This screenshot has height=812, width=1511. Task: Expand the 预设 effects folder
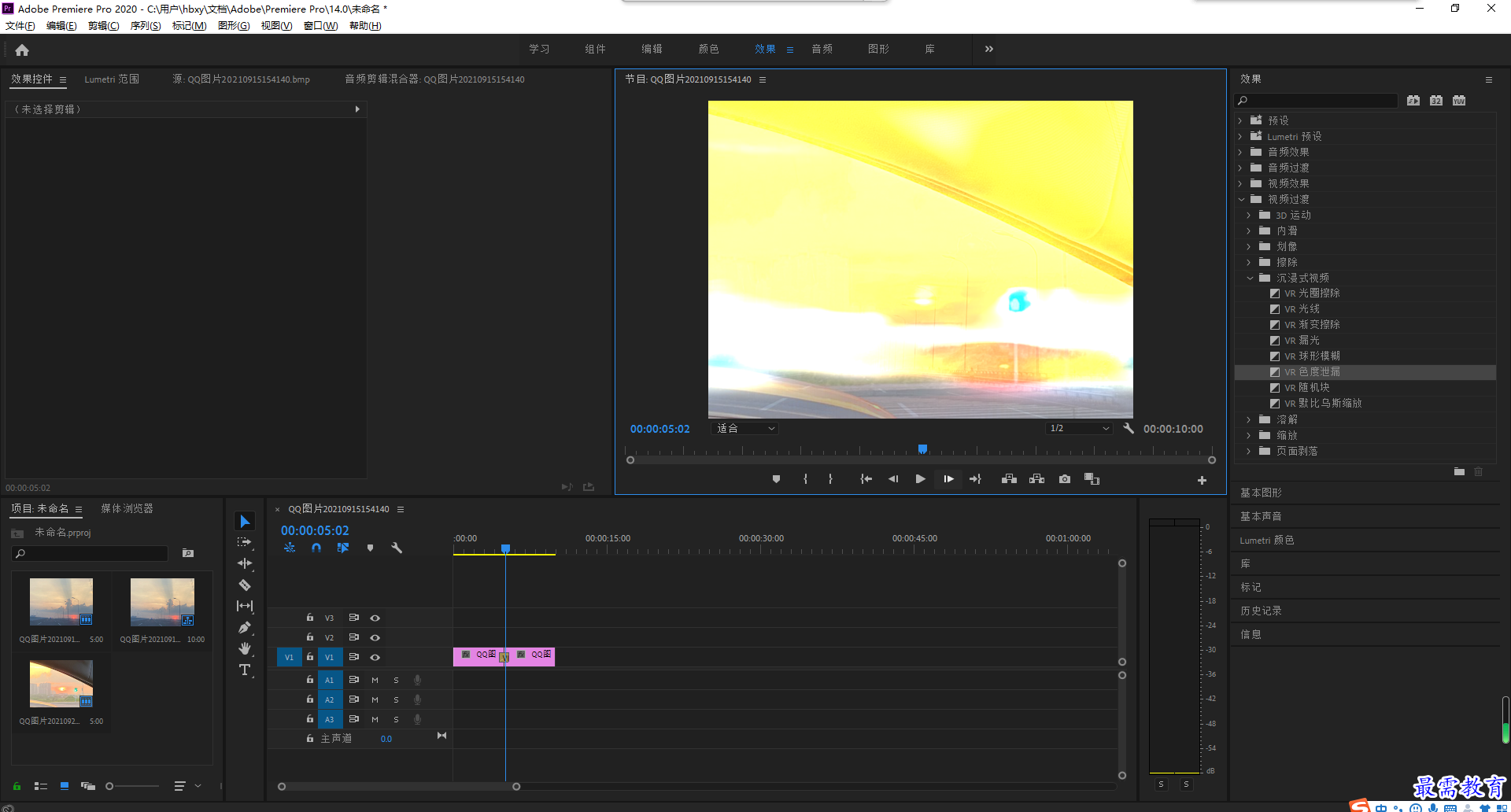[1240, 120]
